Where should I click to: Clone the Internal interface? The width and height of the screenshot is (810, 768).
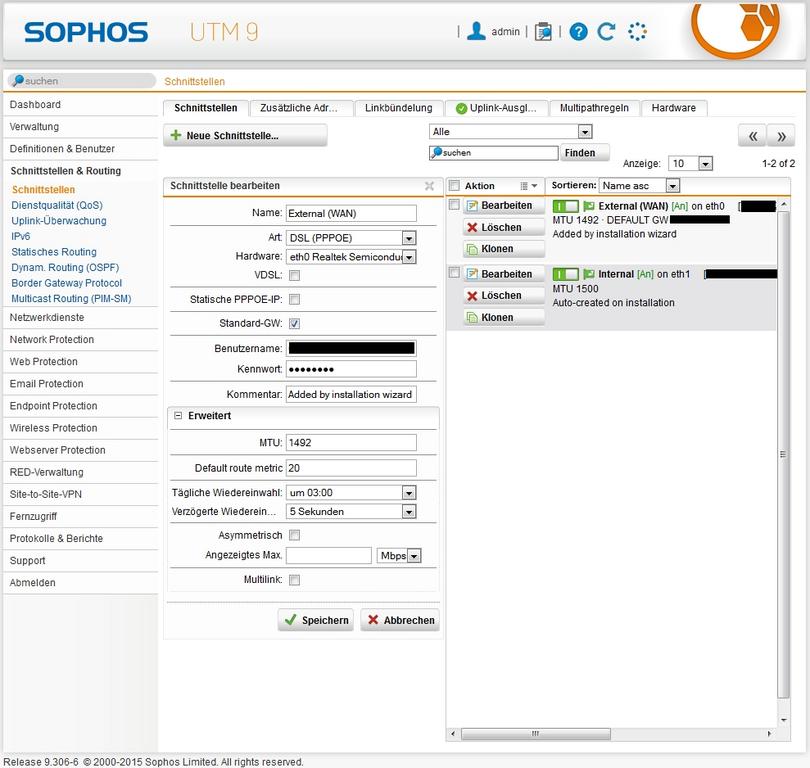(504, 317)
